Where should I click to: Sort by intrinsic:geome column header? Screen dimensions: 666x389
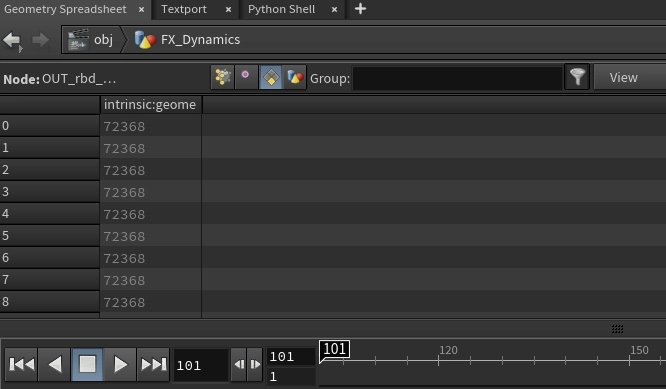point(150,104)
